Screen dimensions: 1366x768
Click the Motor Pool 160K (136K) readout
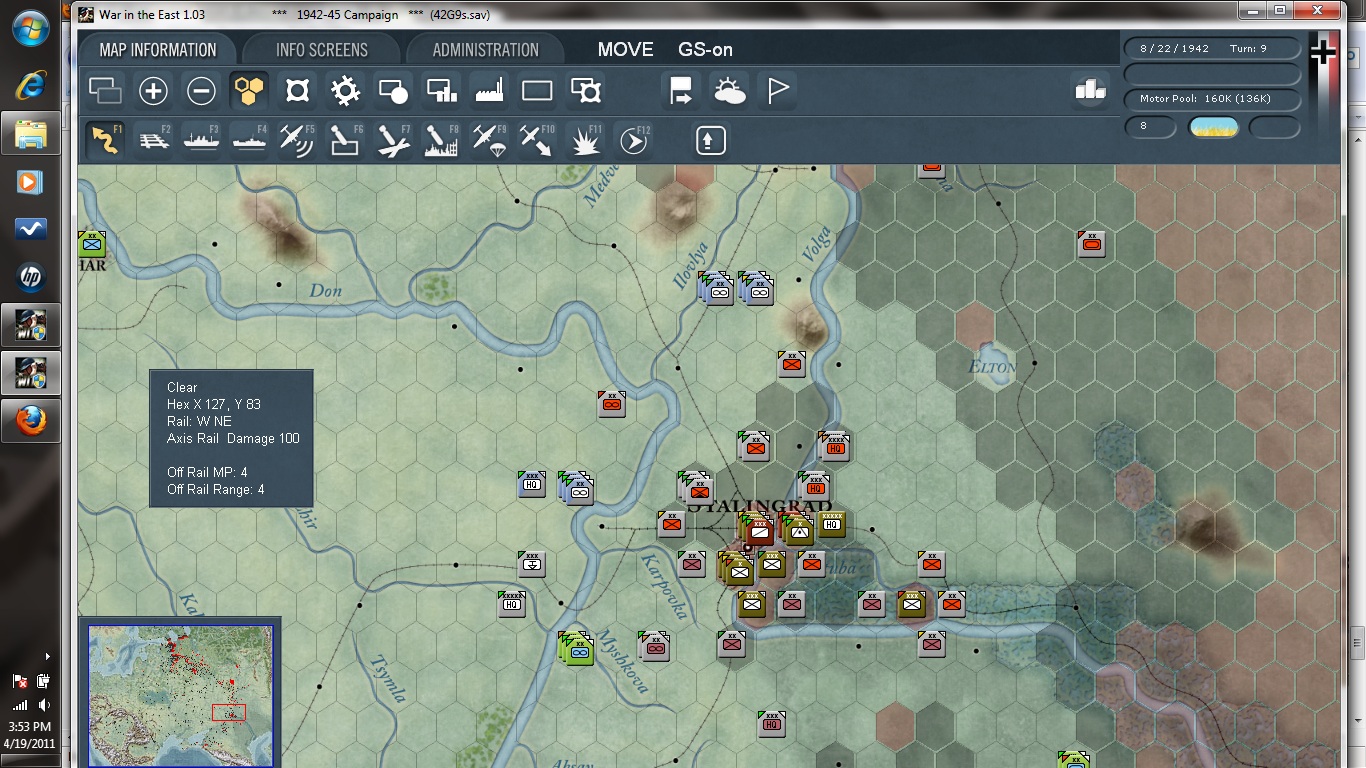coord(1212,99)
